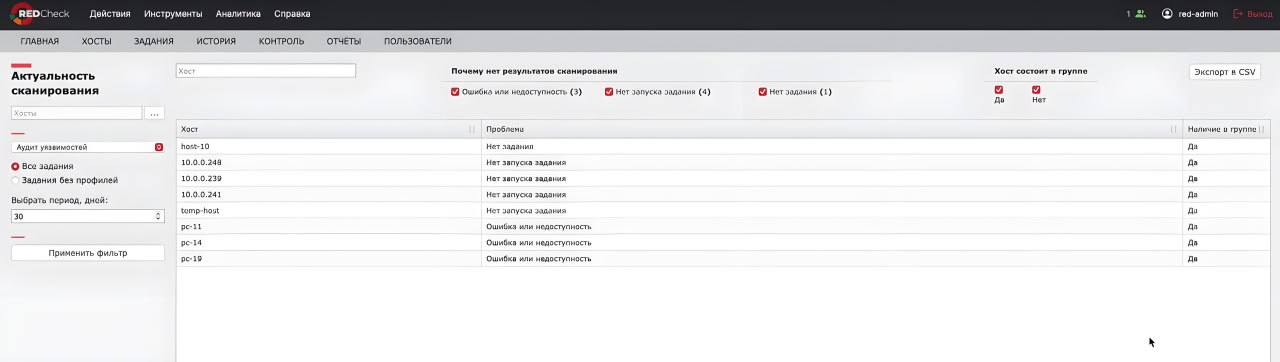Image resolution: width=1280 pixels, height=362 pixels.
Task: Click the Хост search field above the table
Action: [265, 71]
